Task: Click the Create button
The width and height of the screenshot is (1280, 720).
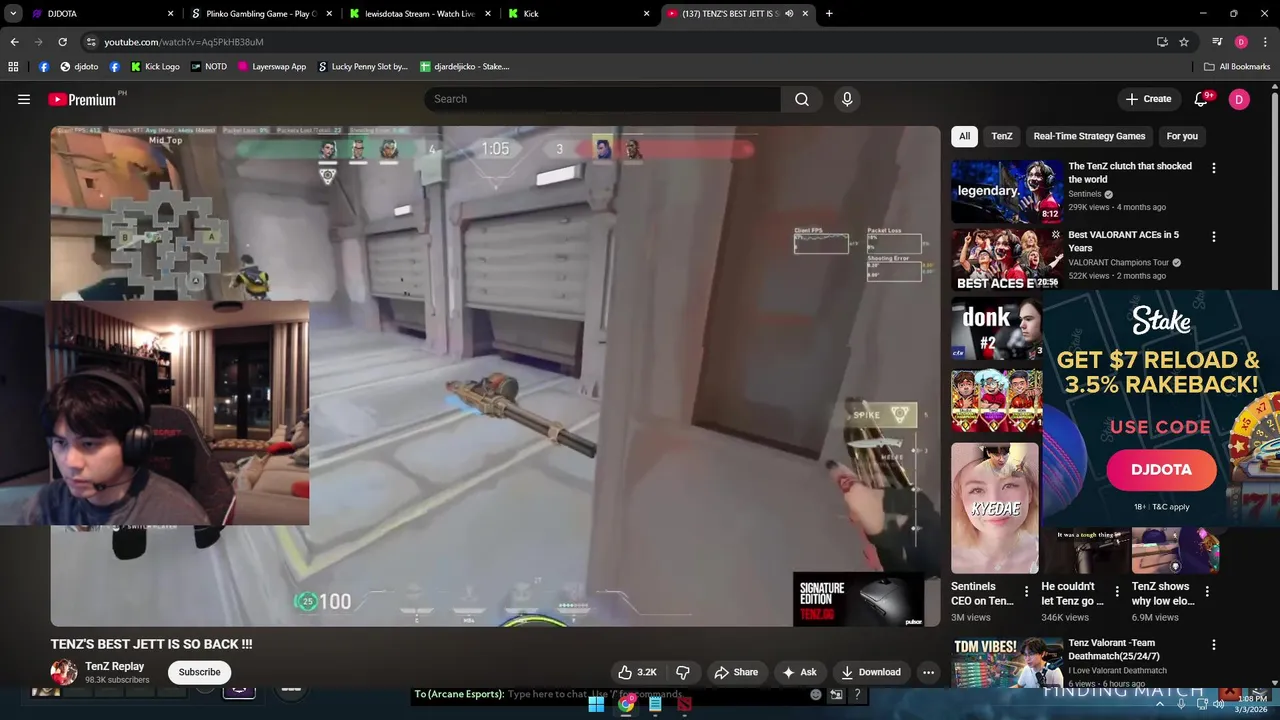Action: coord(1148,99)
